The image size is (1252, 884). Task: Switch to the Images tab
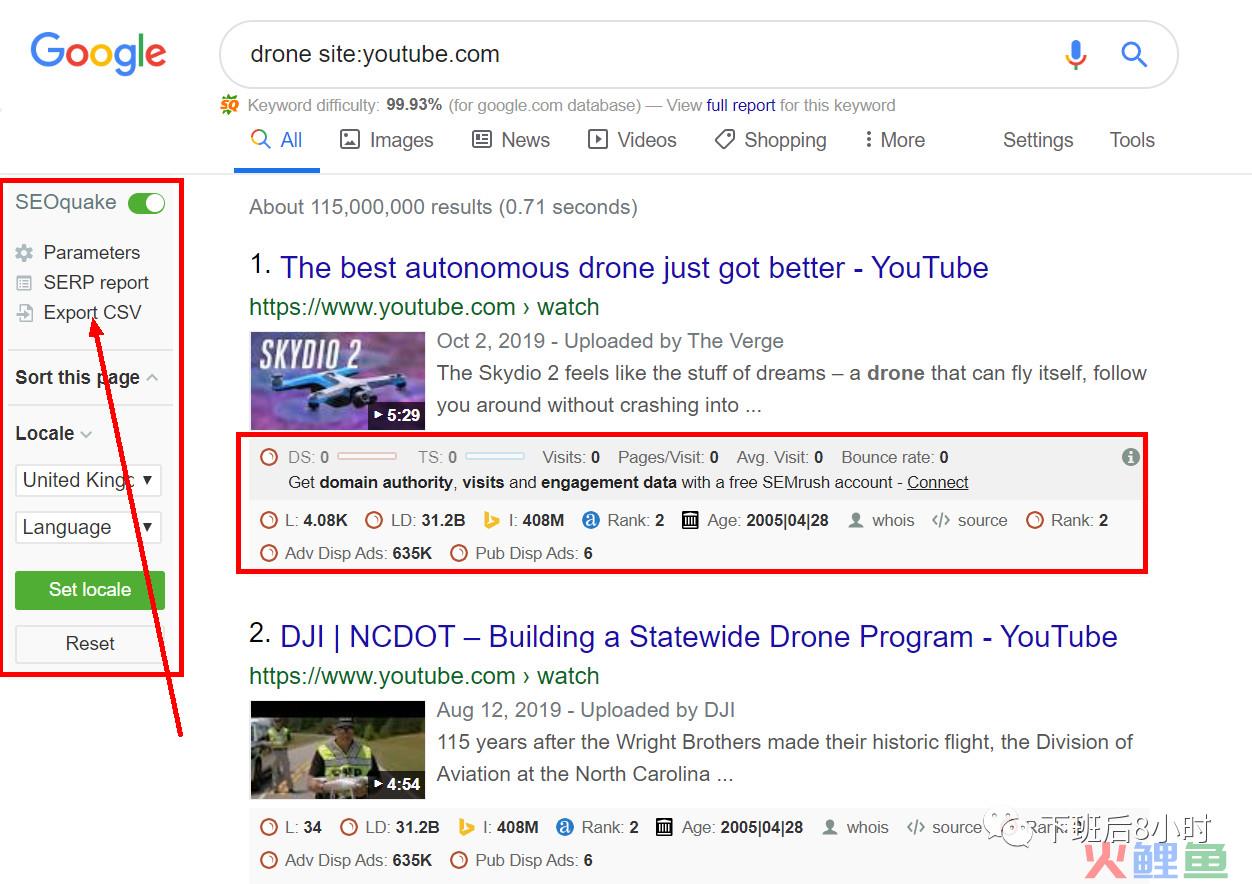tap(387, 140)
